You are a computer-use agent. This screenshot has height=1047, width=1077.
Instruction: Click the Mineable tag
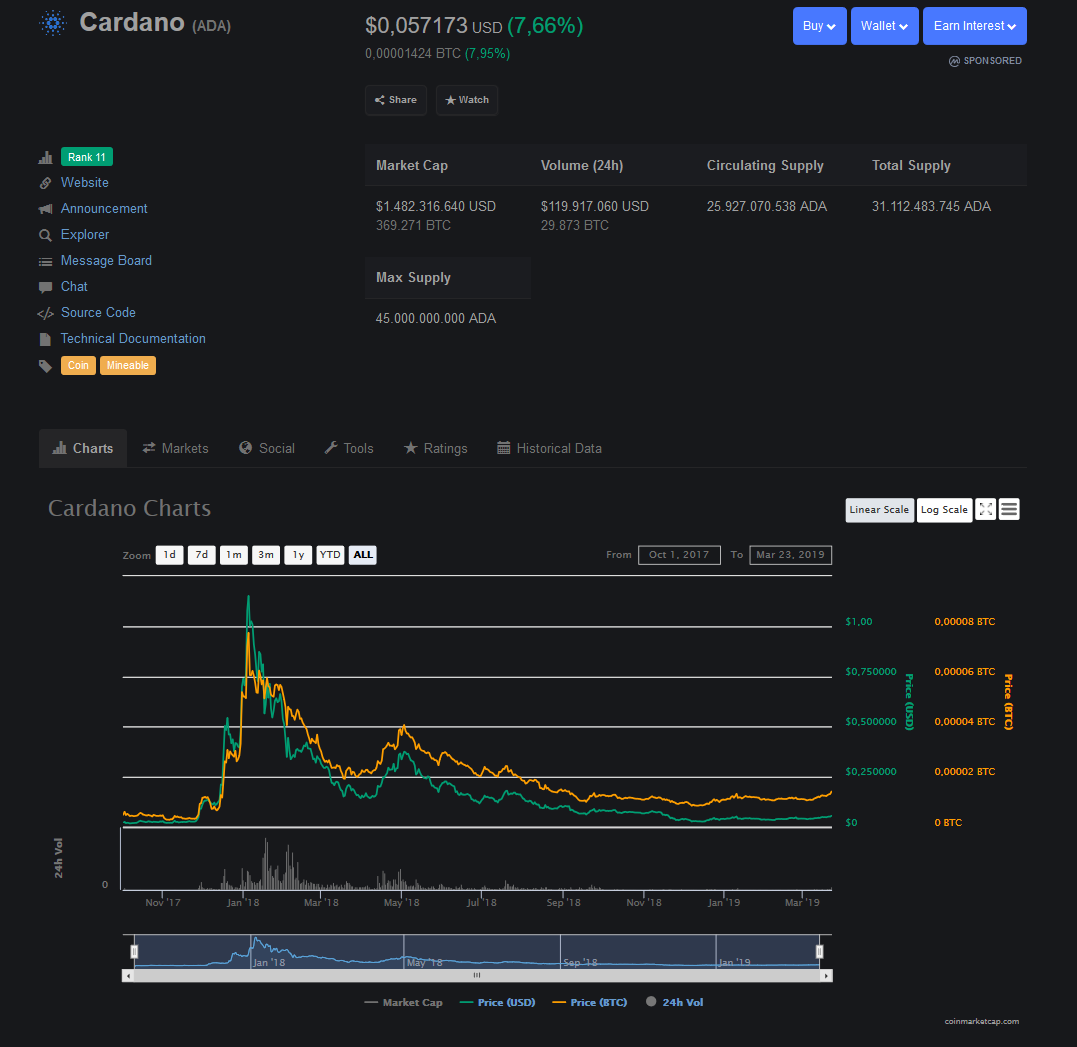pos(128,365)
